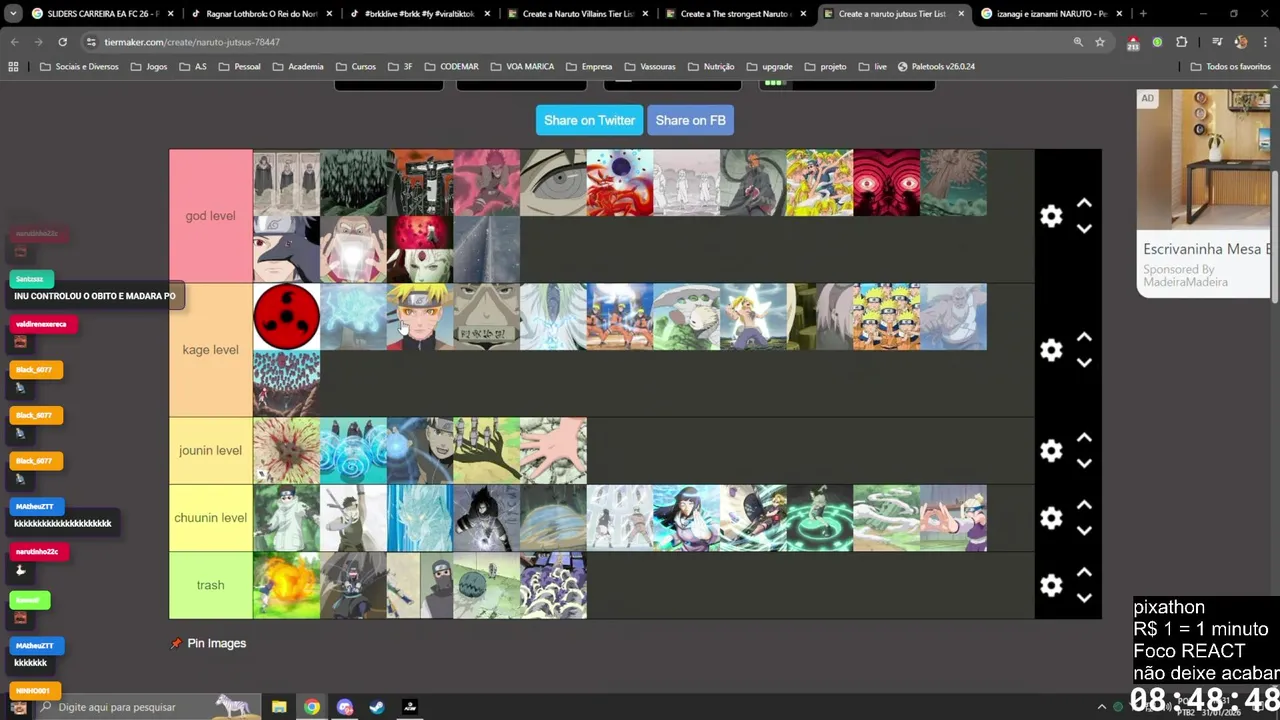
Task: Select the Rinnegan eye image in god row
Action: coord(553,183)
